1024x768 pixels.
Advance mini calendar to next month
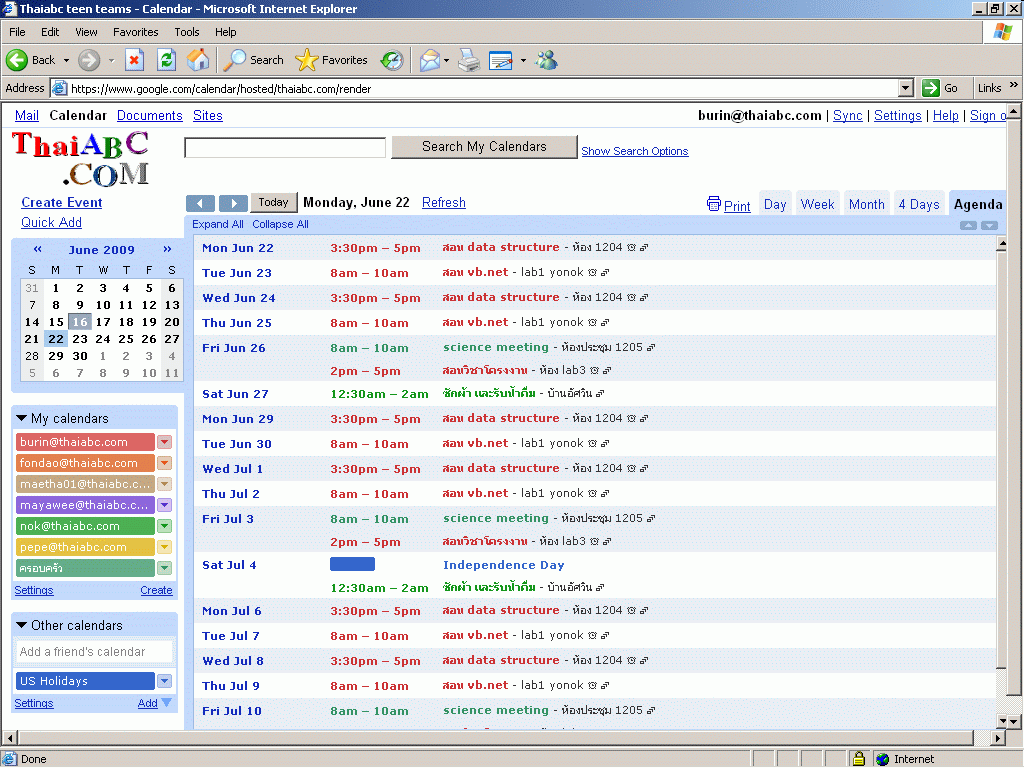[167, 250]
